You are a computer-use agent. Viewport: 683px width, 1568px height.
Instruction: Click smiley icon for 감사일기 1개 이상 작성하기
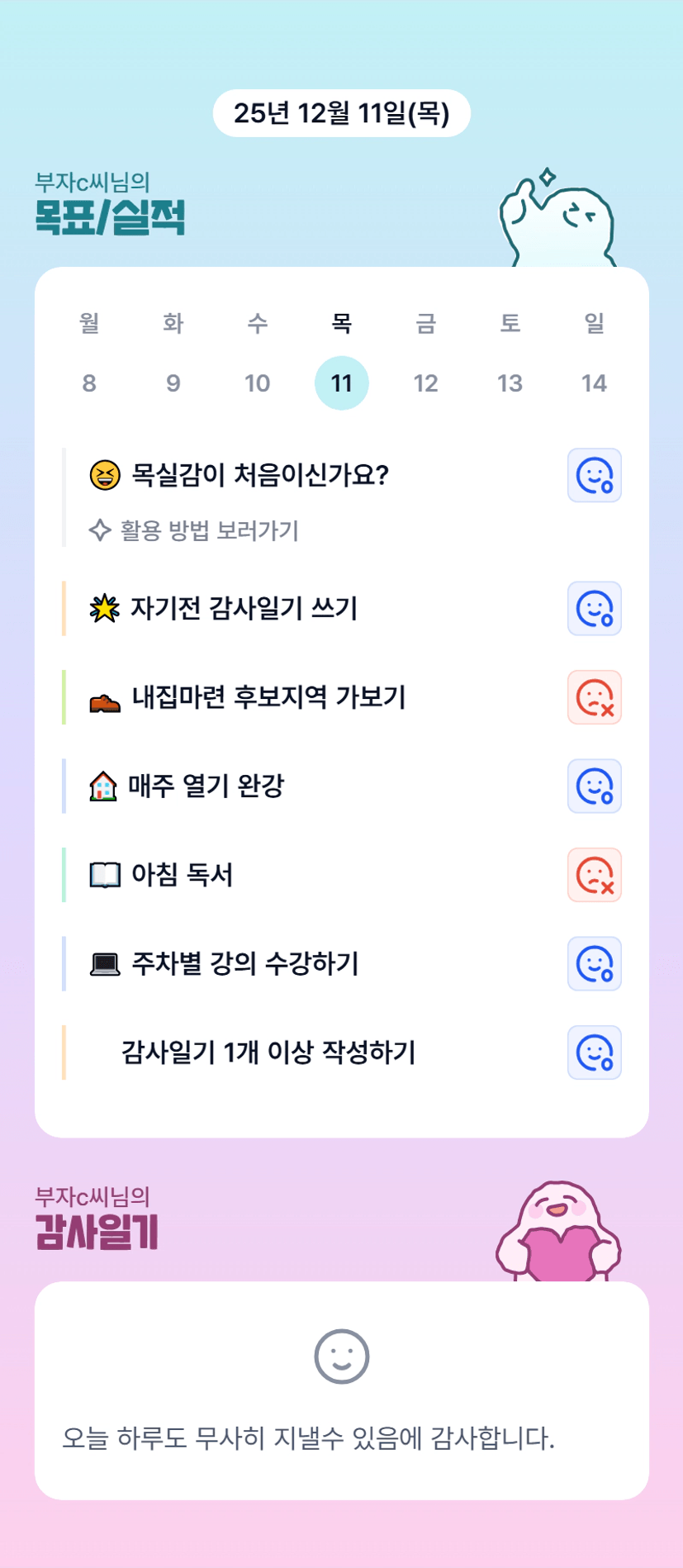point(594,1052)
